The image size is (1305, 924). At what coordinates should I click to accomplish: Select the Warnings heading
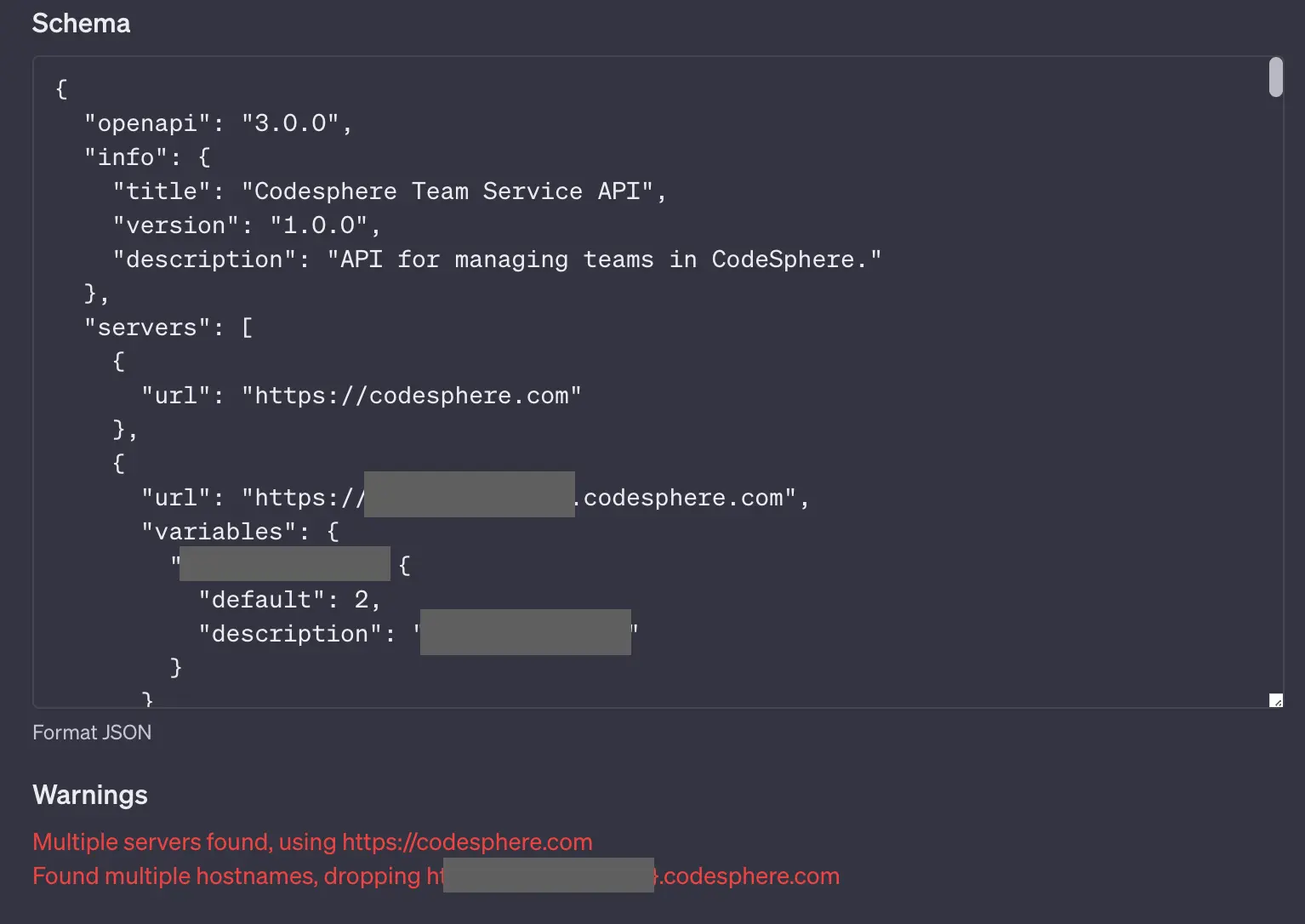coord(89,795)
